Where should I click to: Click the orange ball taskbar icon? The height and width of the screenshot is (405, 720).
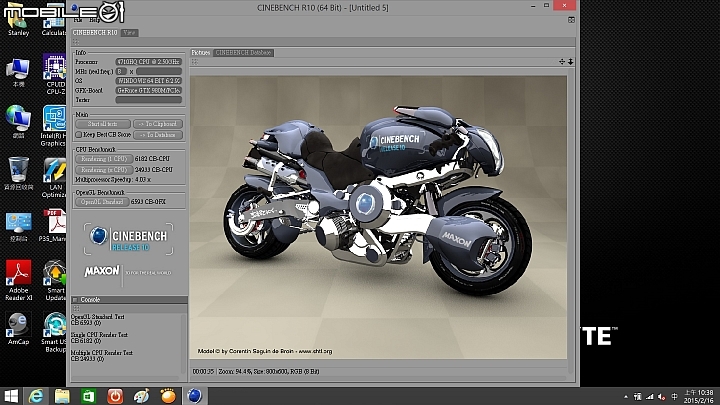[x=168, y=396]
